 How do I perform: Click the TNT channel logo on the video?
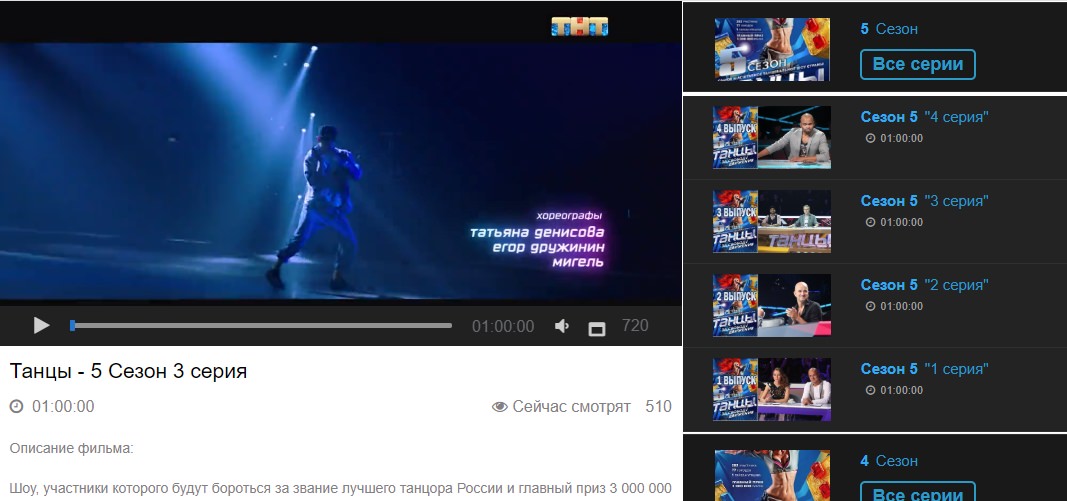pyautogui.click(x=579, y=26)
